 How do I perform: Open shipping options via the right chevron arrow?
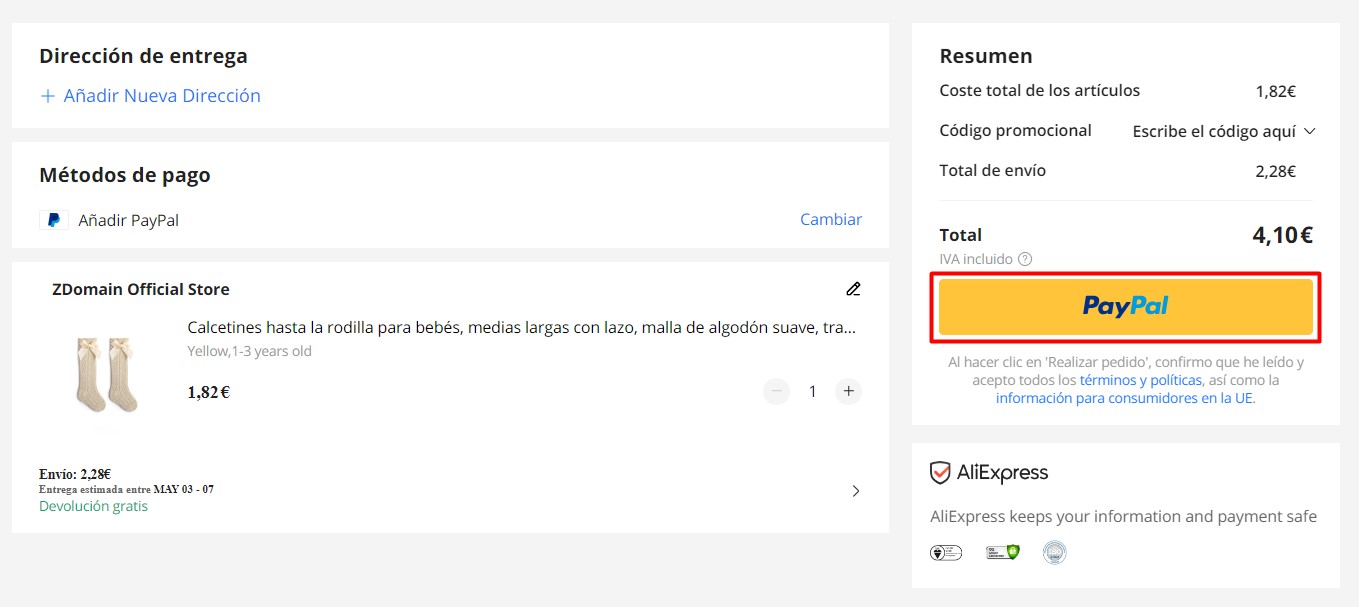coord(855,491)
